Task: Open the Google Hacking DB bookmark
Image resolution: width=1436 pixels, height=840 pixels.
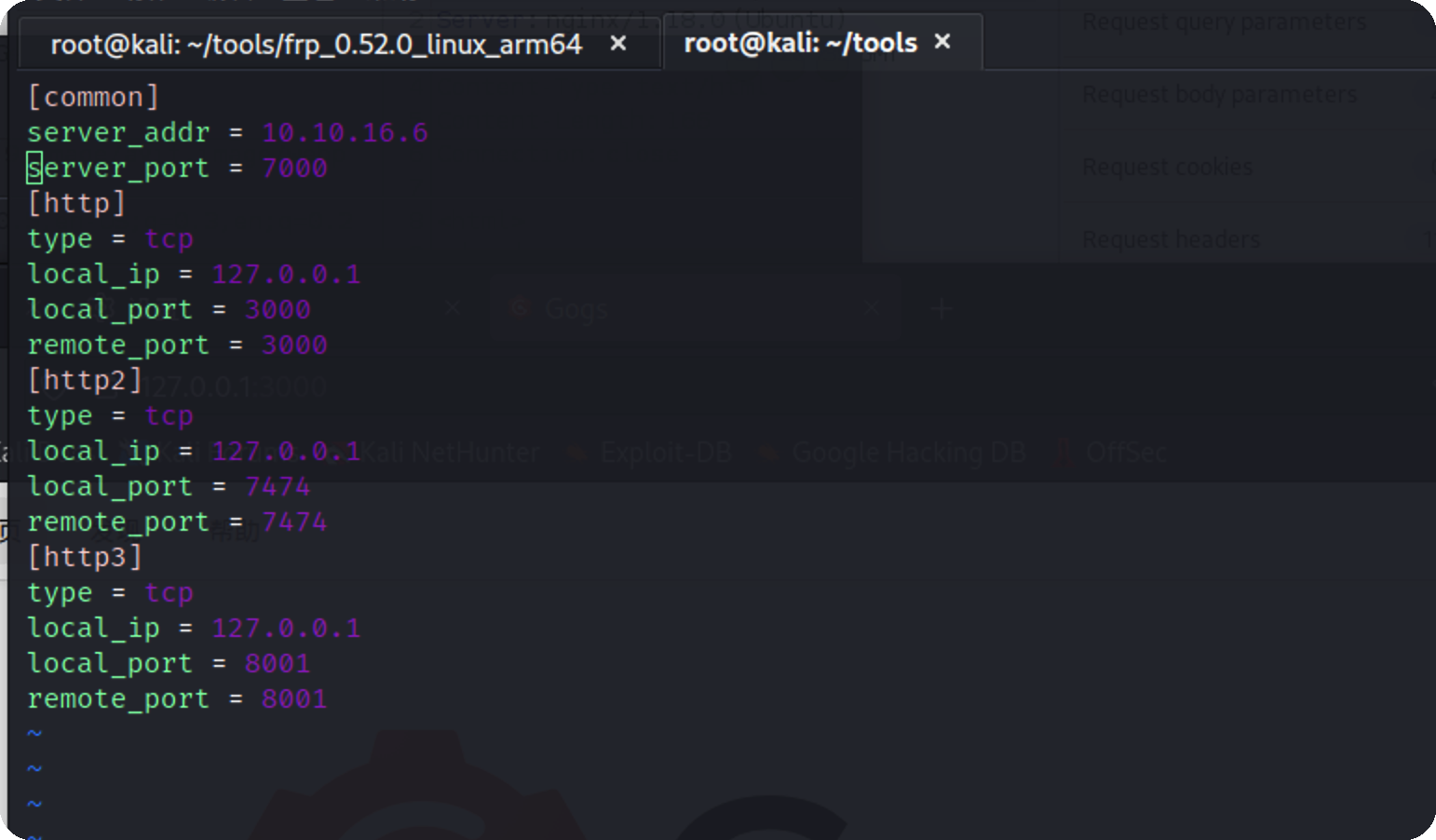Action: coord(893,453)
